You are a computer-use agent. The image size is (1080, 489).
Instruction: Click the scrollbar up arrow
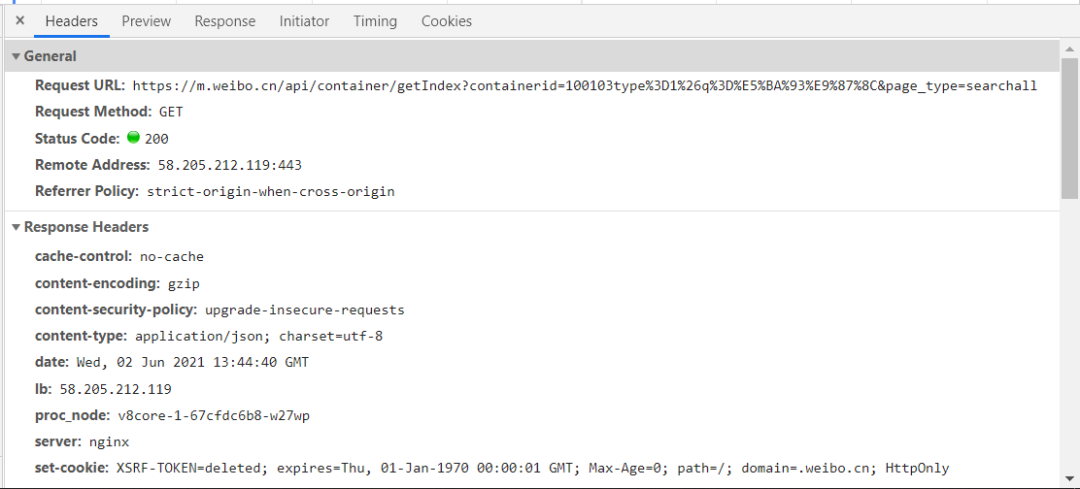click(1070, 49)
